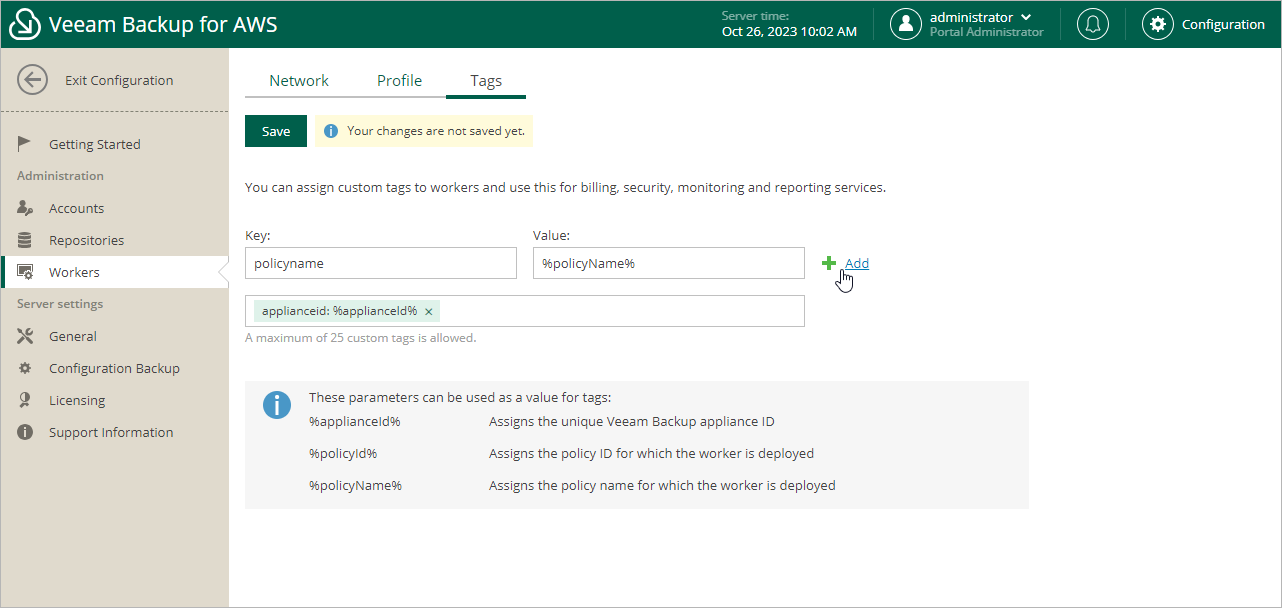Click the Save button
Screen dimensions: 1282x608
276,131
